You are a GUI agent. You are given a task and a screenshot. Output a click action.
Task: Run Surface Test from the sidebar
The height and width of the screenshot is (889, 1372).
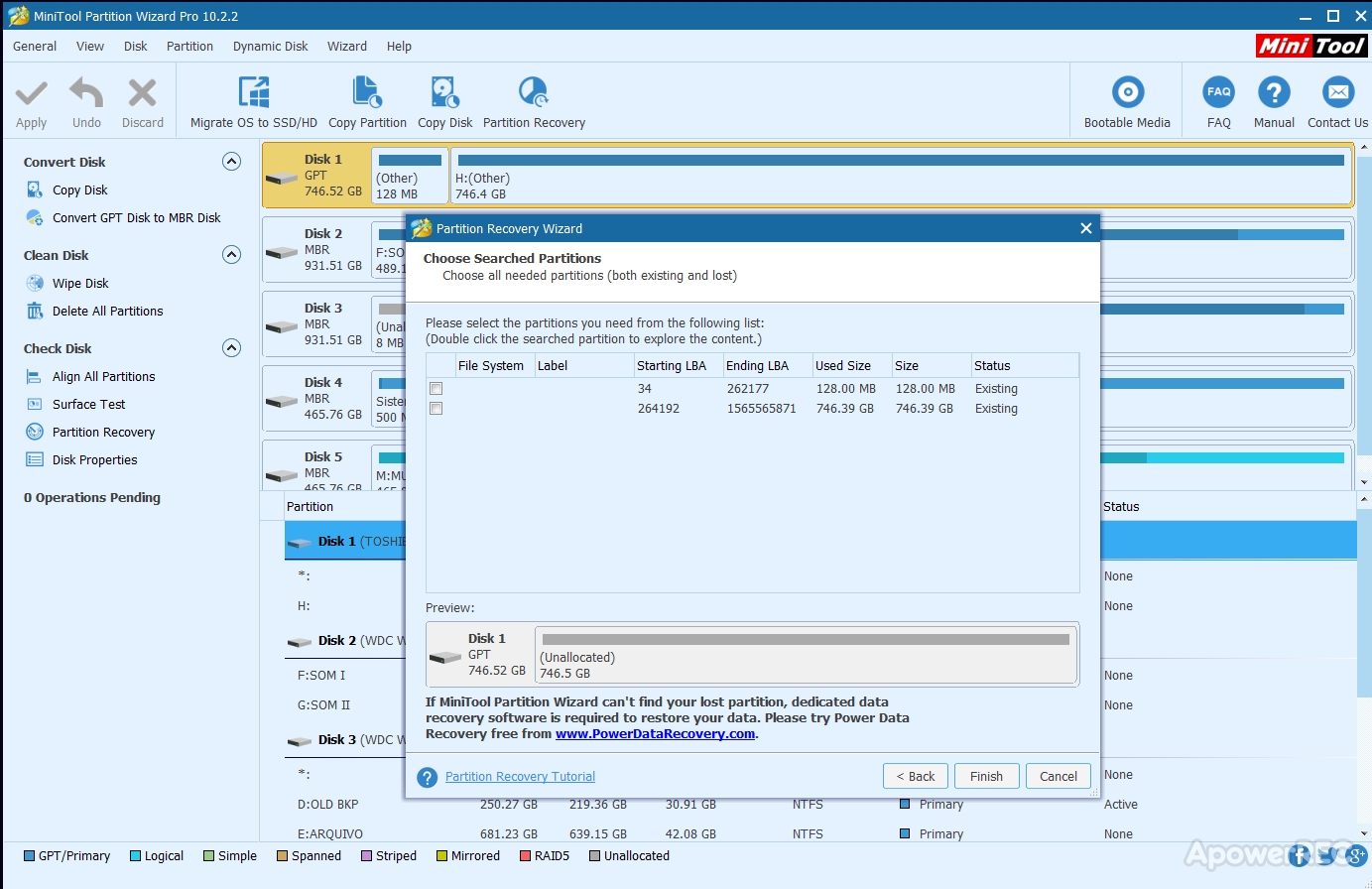pos(88,404)
